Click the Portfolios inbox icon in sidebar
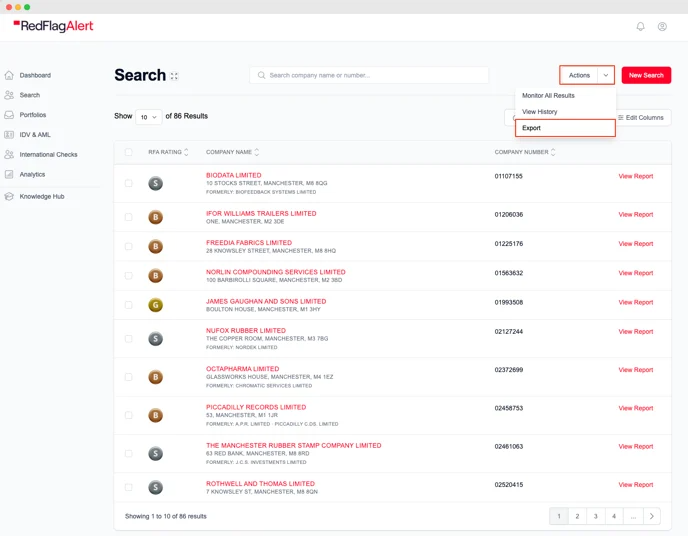 [x=9, y=115]
